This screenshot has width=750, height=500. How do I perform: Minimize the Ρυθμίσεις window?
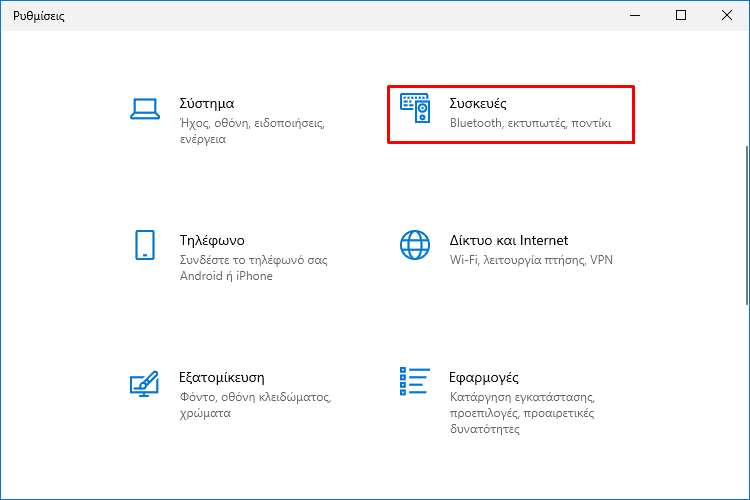635,15
